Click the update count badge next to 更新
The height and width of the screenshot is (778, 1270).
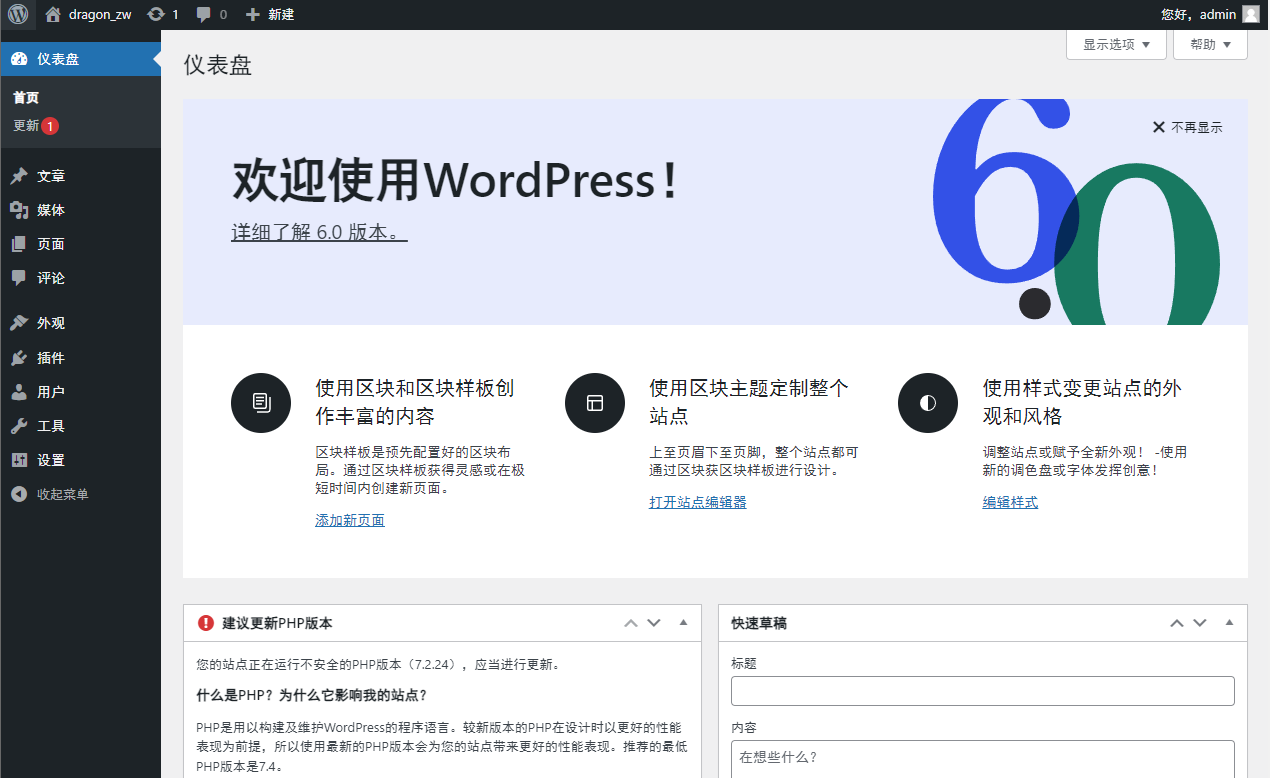[50, 126]
